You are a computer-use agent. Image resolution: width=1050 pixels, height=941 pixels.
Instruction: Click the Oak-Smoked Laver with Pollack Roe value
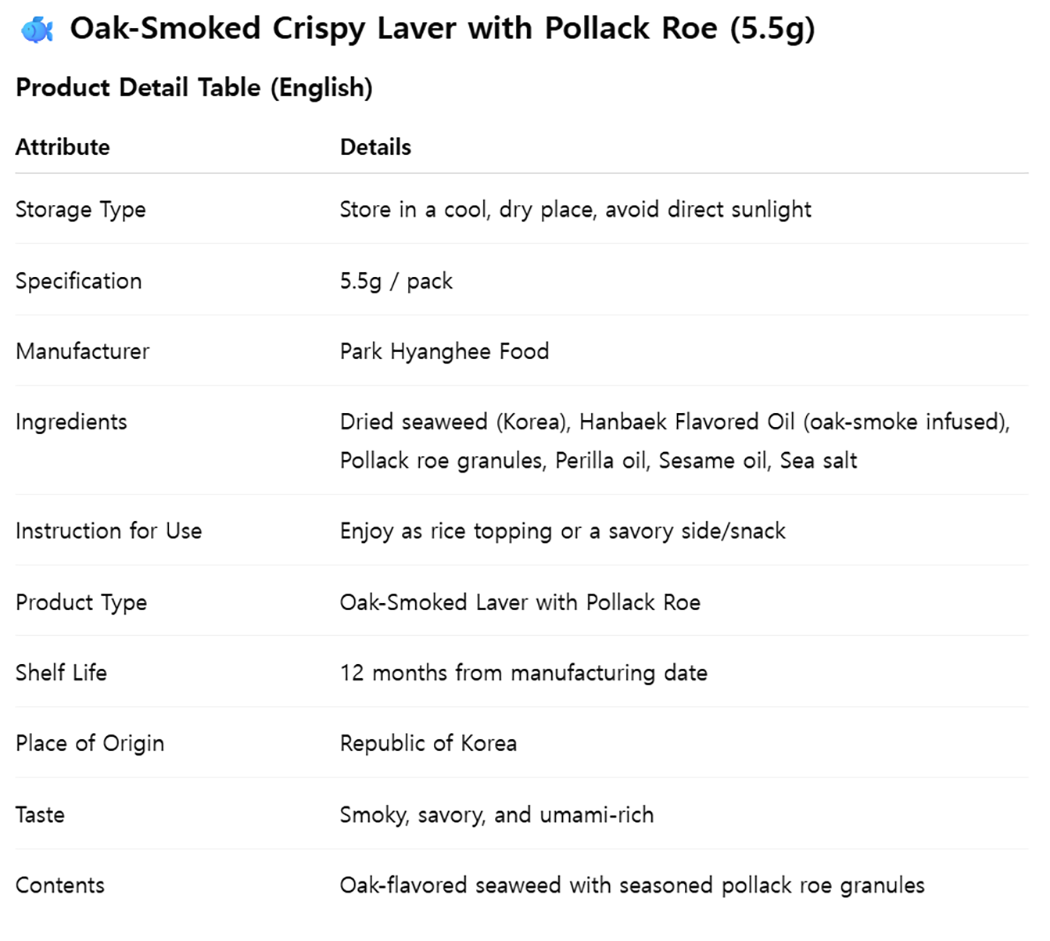[520, 602]
